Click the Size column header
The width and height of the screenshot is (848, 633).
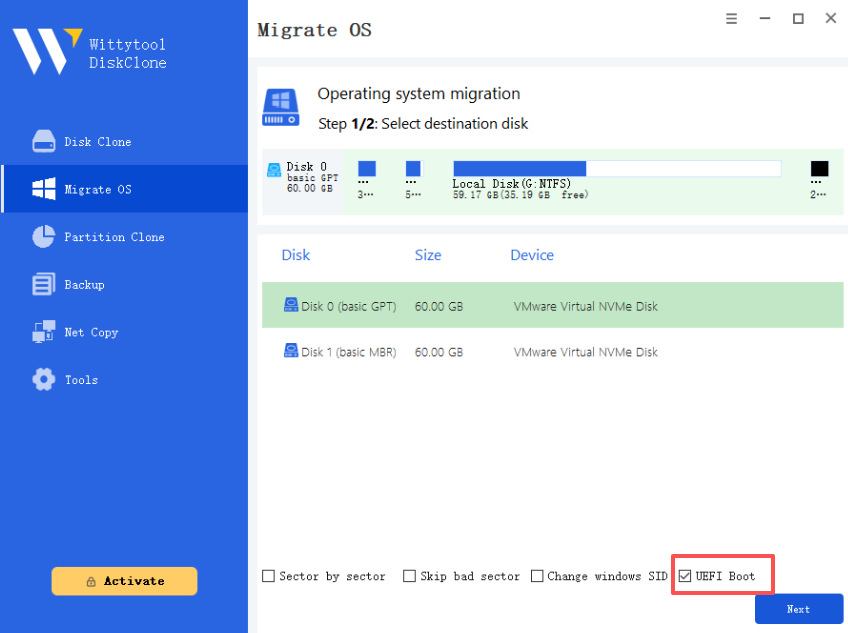[x=428, y=255]
